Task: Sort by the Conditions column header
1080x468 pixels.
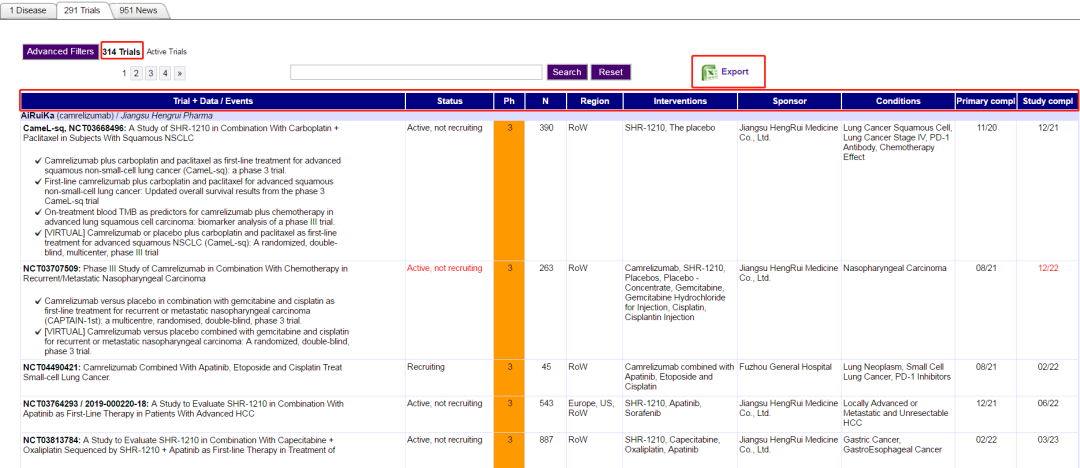Action: 898,101
